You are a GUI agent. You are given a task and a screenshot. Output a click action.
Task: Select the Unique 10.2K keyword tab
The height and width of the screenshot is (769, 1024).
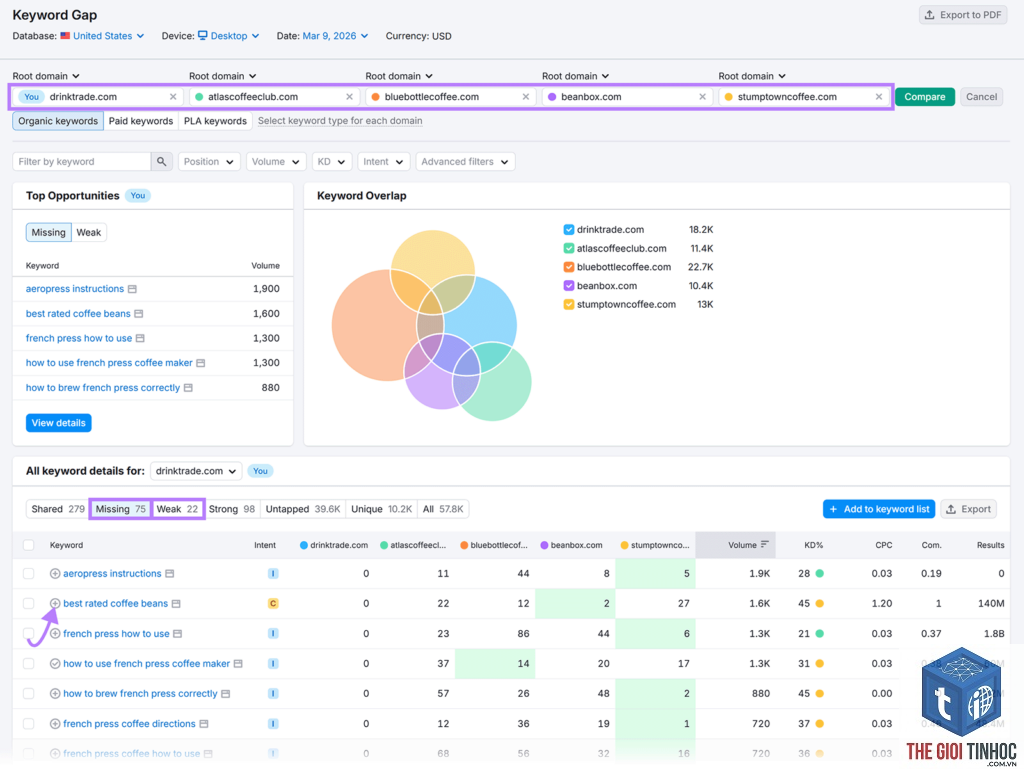(381, 509)
